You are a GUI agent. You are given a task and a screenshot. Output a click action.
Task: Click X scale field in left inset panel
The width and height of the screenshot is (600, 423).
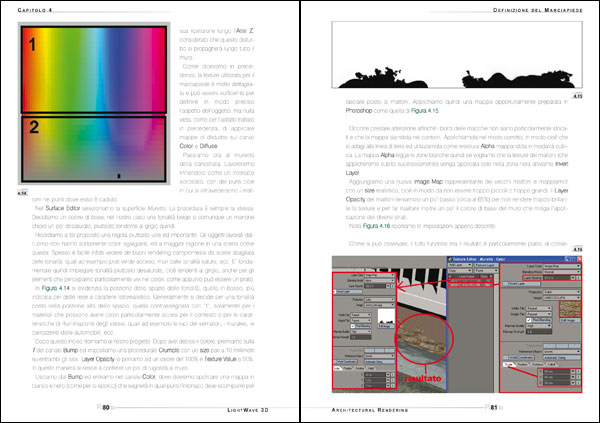(x=375, y=375)
